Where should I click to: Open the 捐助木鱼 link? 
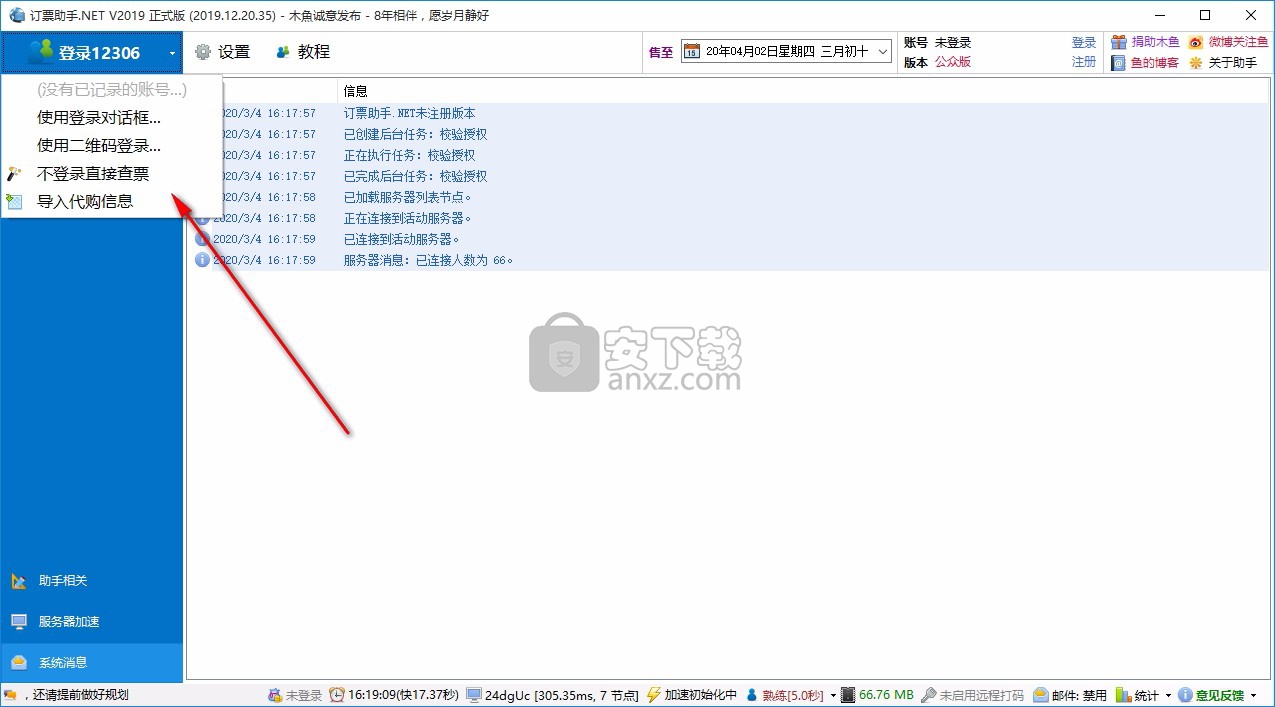pyautogui.click(x=1155, y=42)
